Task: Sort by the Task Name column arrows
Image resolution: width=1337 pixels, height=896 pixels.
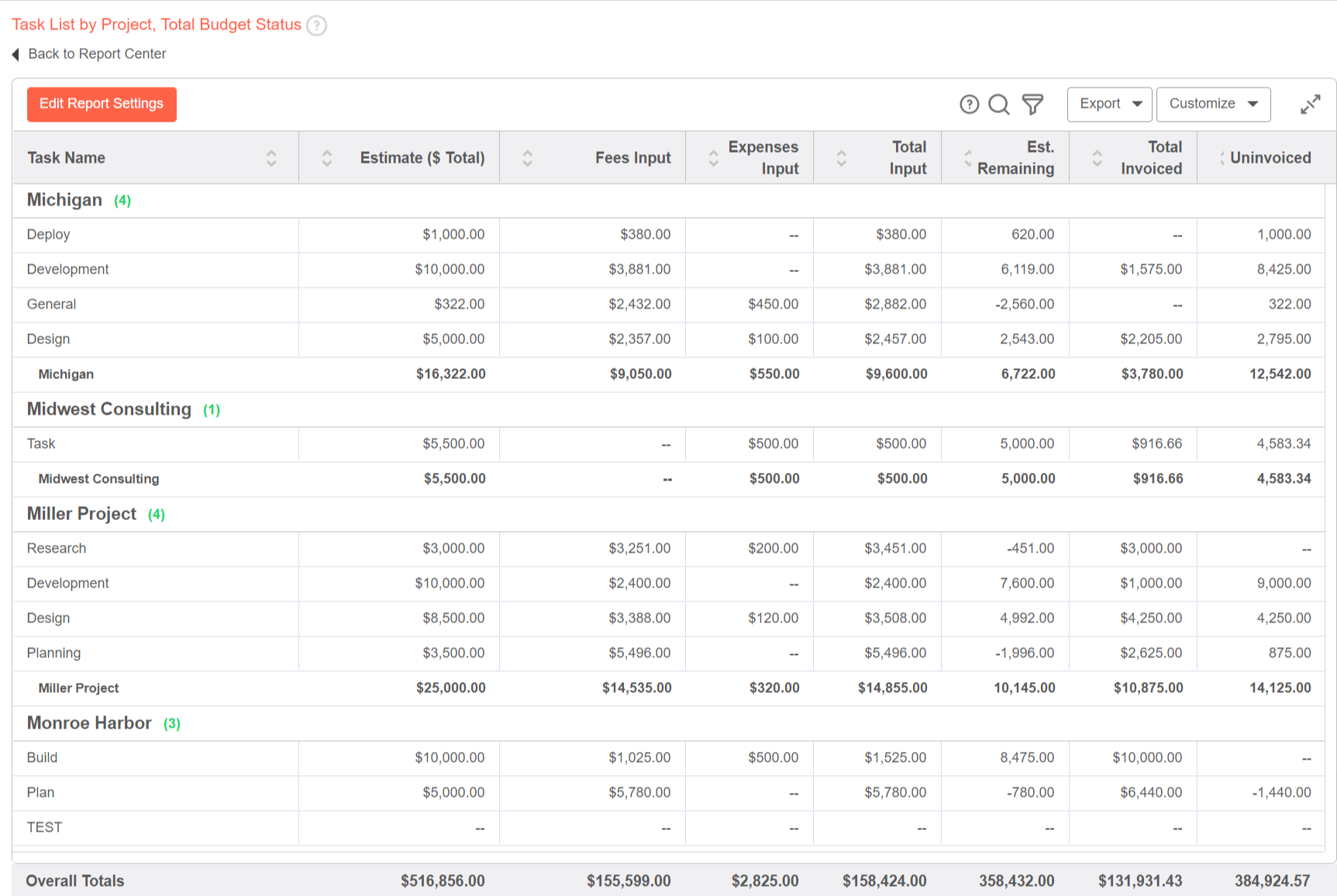Action: tap(271, 158)
